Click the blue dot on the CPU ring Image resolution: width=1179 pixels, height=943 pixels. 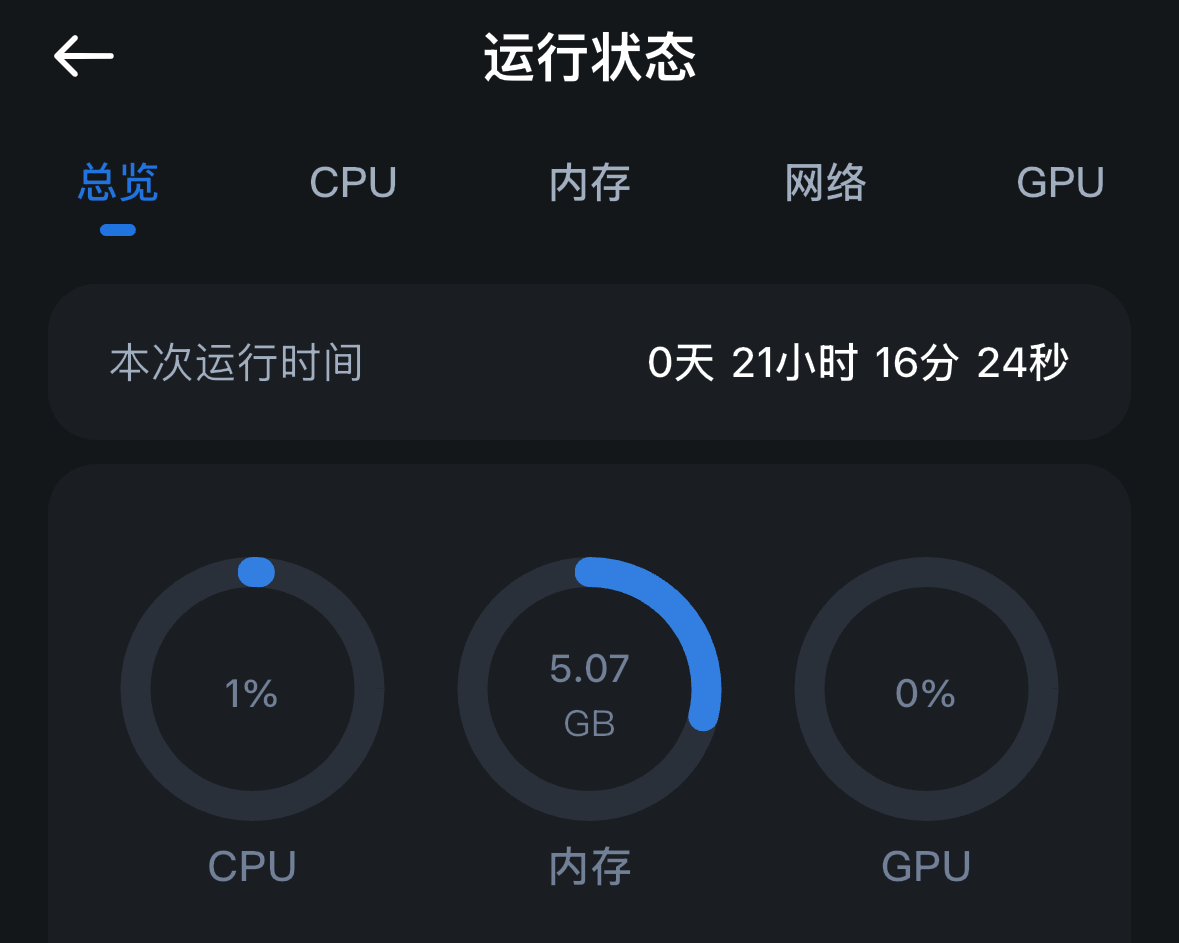click(256, 572)
